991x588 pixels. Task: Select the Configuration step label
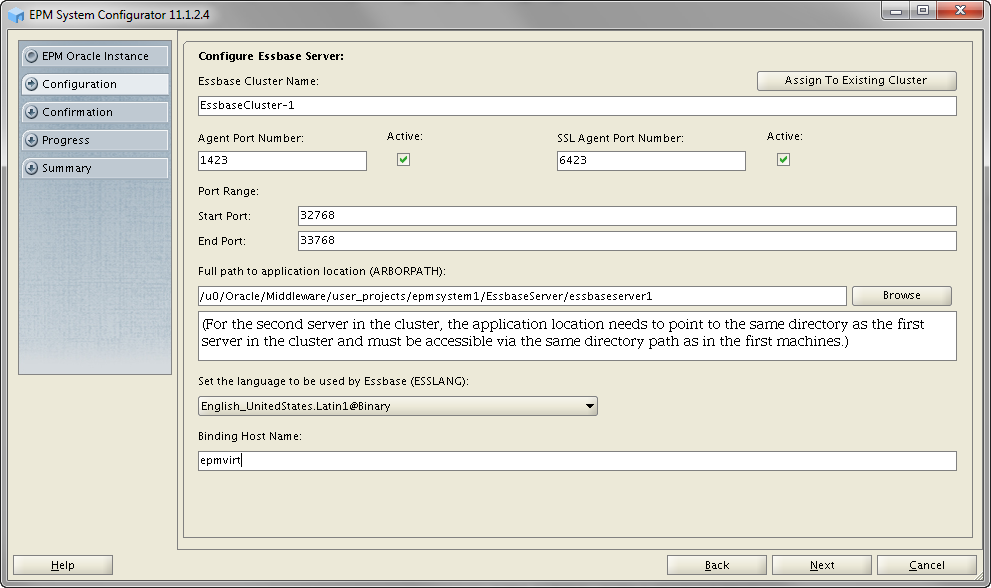(80, 84)
